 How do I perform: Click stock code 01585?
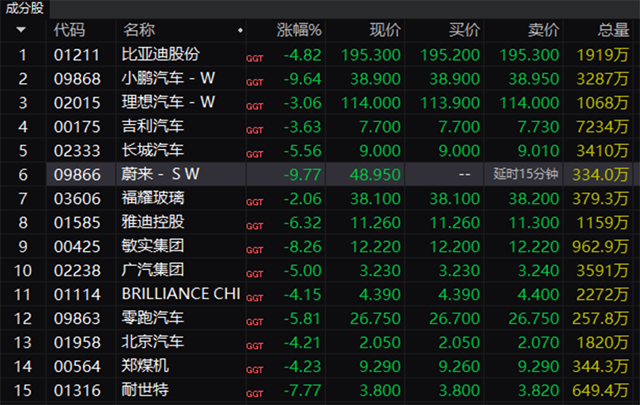[77, 223]
